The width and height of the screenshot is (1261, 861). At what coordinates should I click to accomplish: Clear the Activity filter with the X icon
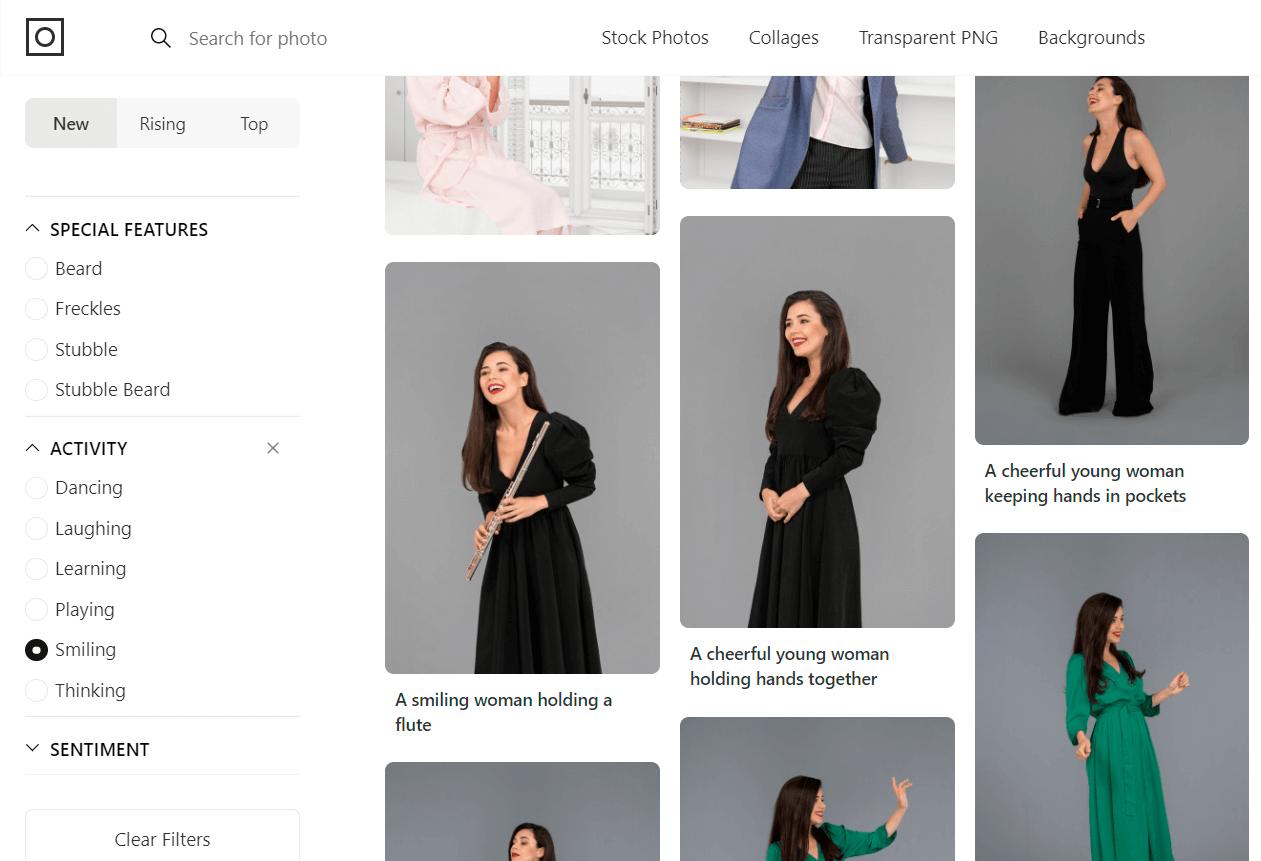click(x=272, y=448)
